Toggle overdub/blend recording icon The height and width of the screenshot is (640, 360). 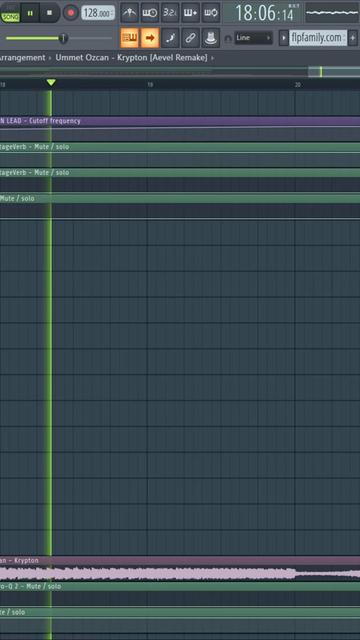coord(190,13)
